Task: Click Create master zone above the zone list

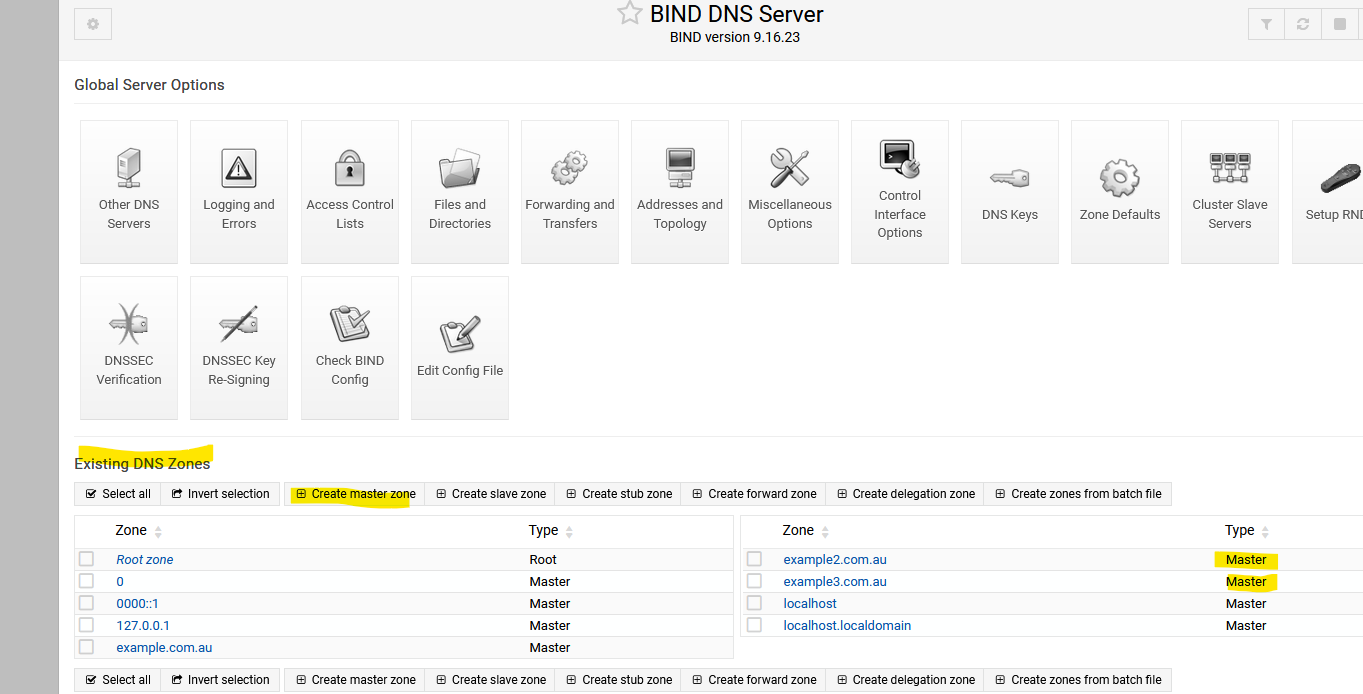Action: [x=355, y=494]
